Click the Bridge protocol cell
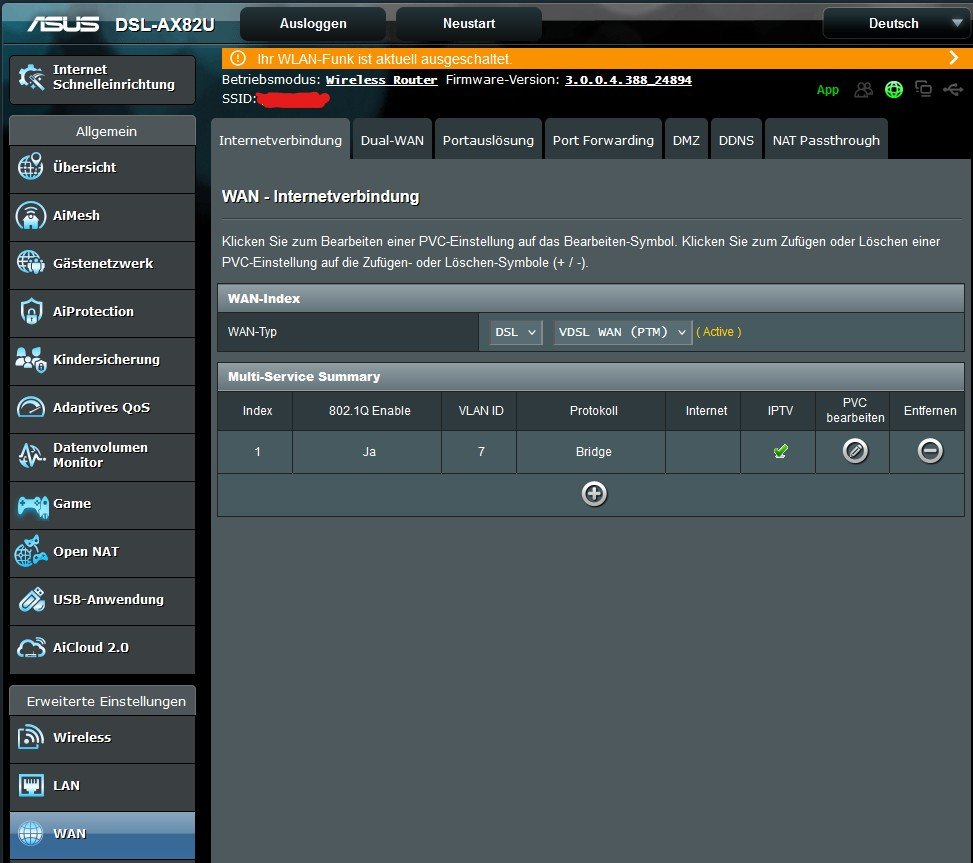 click(x=593, y=452)
